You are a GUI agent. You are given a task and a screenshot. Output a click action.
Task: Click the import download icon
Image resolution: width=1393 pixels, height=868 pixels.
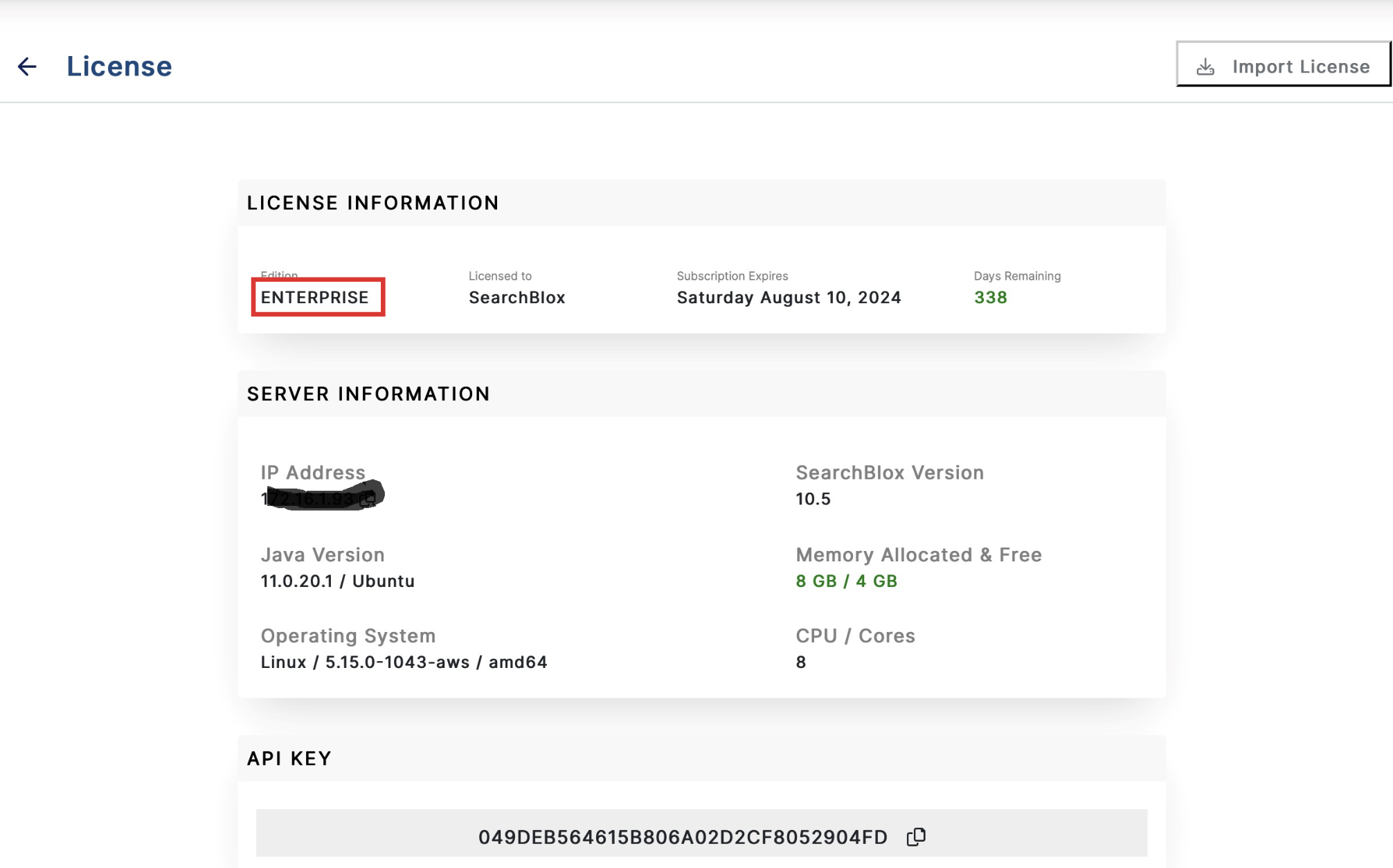coord(1205,66)
